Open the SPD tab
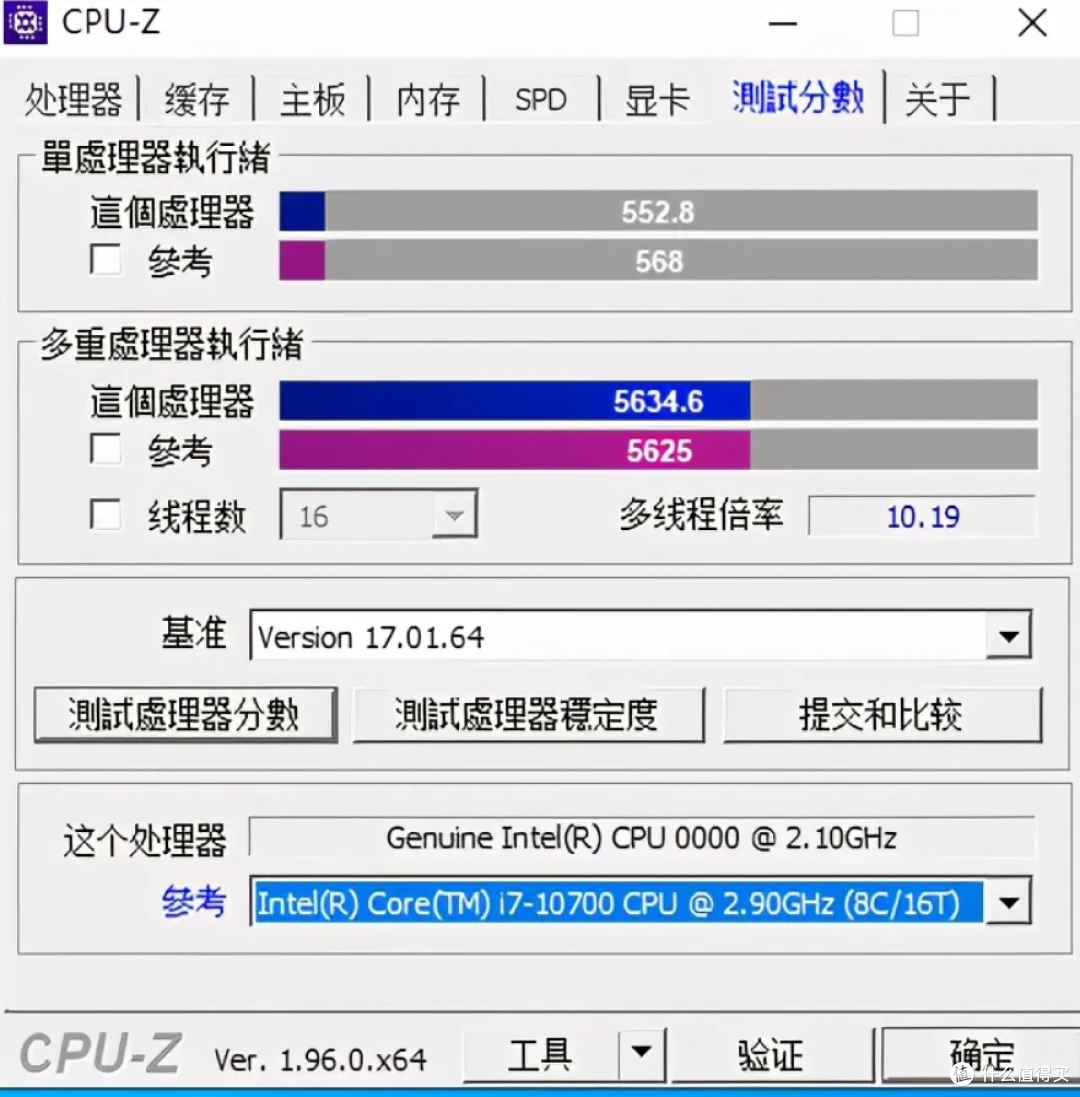This screenshot has width=1080, height=1097. click(x=541, y=99)
